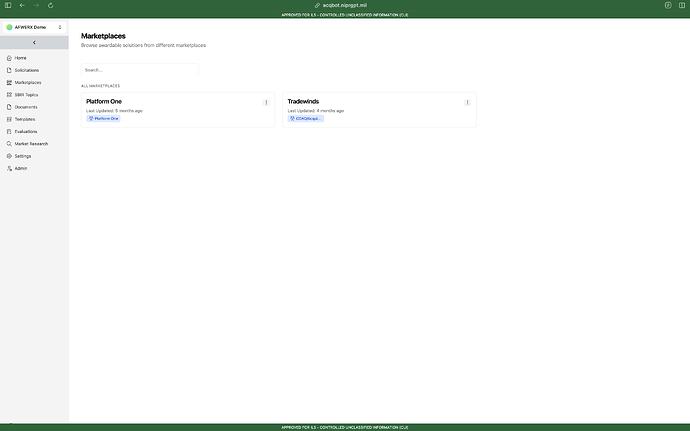Image resolution: width=690 pixels, height=431 pixels.
Task: Click the split view icon top right
Action: (682, 5)
